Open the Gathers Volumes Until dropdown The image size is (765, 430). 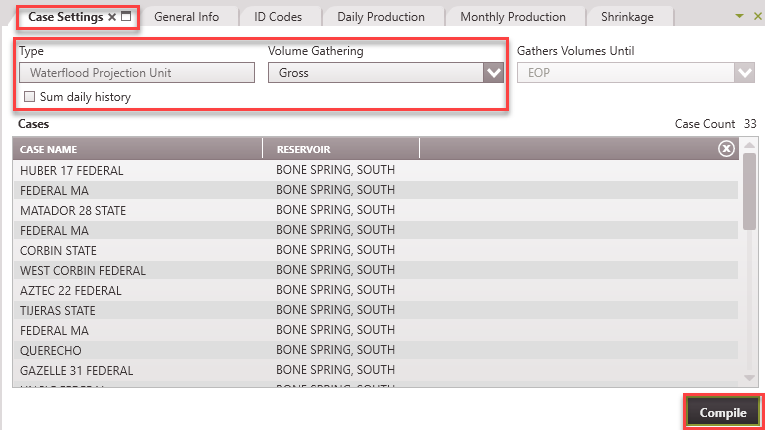pos(744,73)
